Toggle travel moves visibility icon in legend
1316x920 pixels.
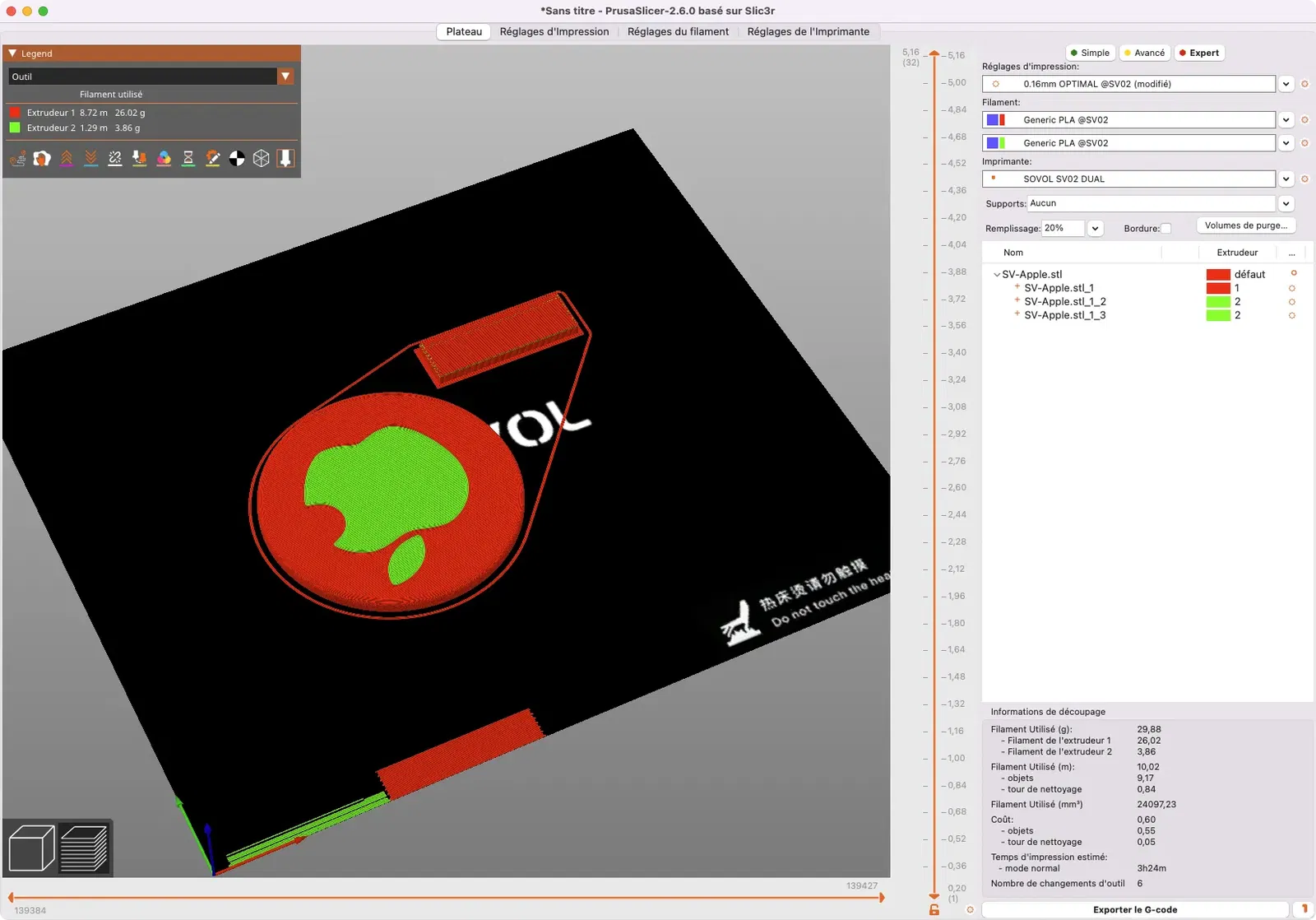(x=18, y=158)
